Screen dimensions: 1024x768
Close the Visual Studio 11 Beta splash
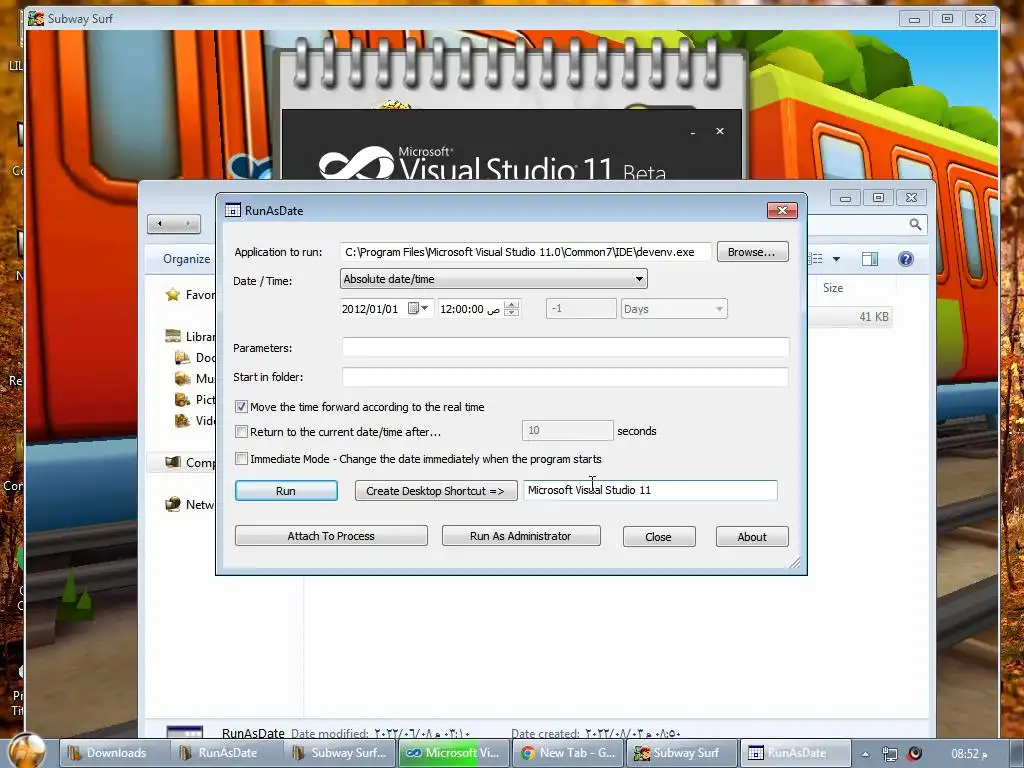[720, 131]
